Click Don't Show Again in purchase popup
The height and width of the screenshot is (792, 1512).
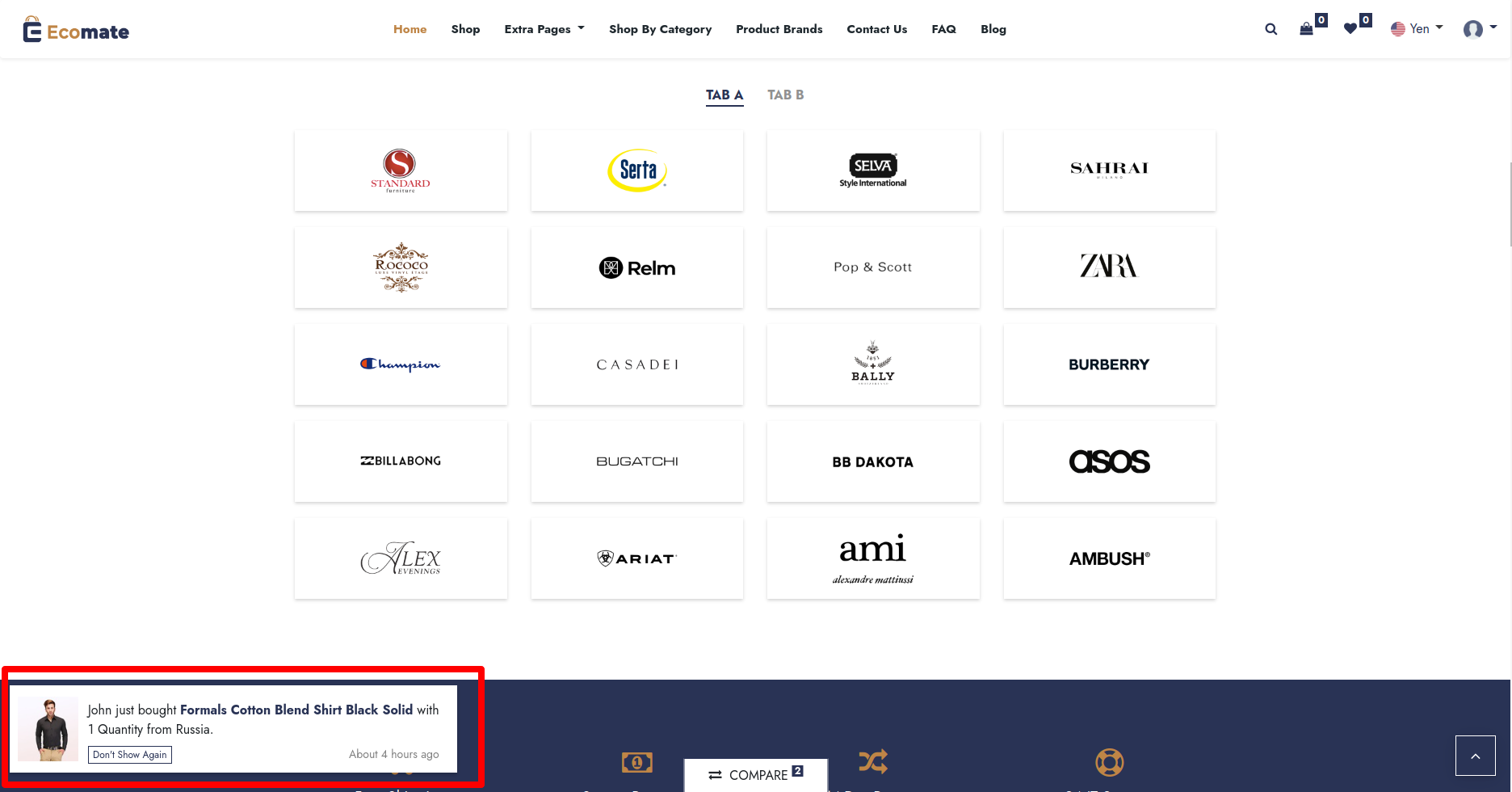click(x=130, y=755)
